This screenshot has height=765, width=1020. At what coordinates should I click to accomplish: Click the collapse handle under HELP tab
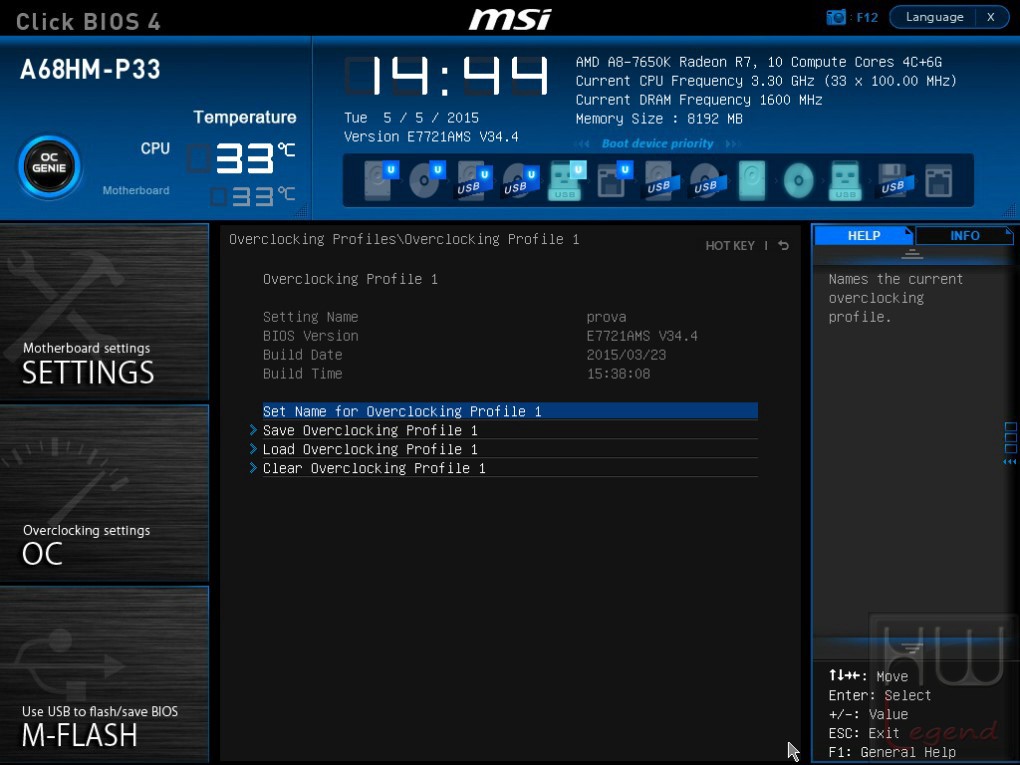click(x=912, y=254)
